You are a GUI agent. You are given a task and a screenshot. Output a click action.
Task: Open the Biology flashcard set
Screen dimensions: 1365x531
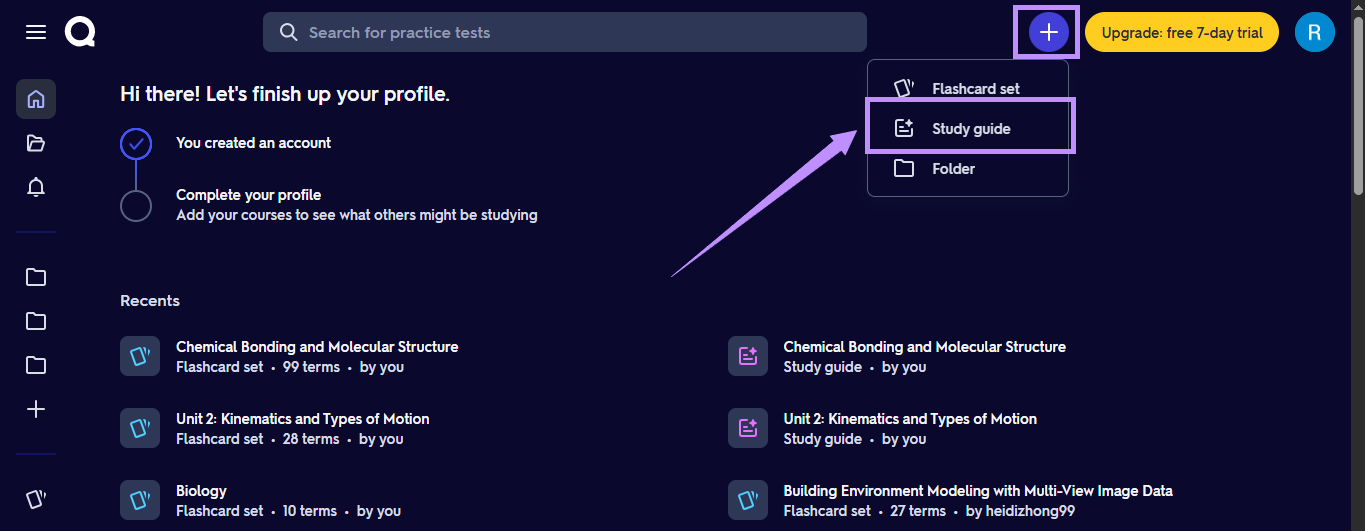point(260,500)
